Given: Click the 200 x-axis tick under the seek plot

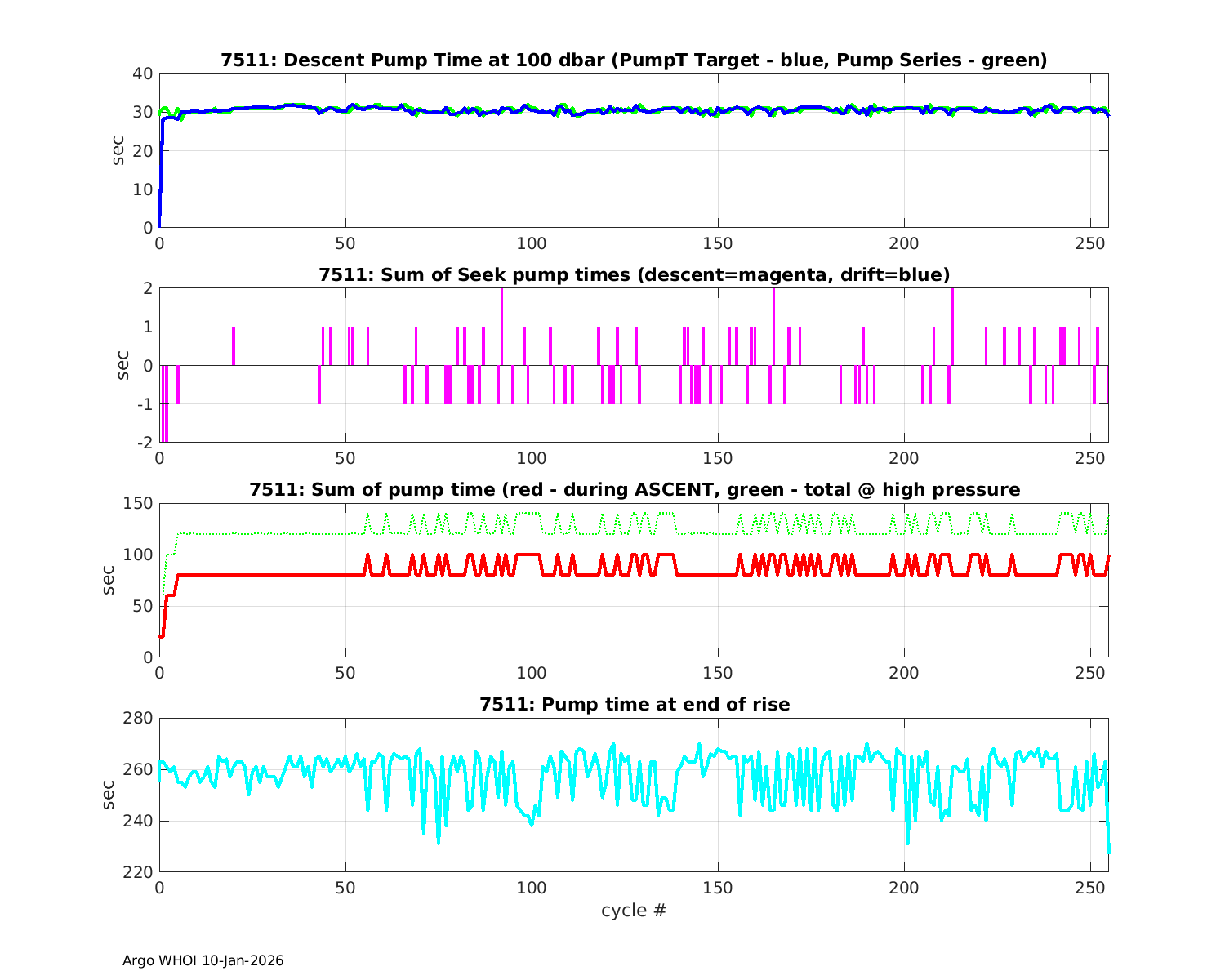Looking at the screenshot, I should coord(904,459).
